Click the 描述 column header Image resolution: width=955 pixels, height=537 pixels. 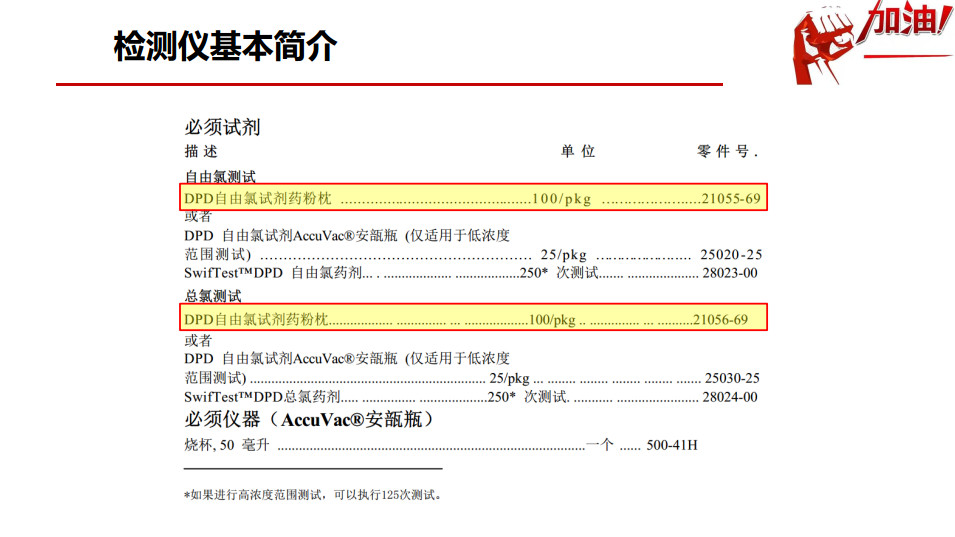[x=201, y=151]
